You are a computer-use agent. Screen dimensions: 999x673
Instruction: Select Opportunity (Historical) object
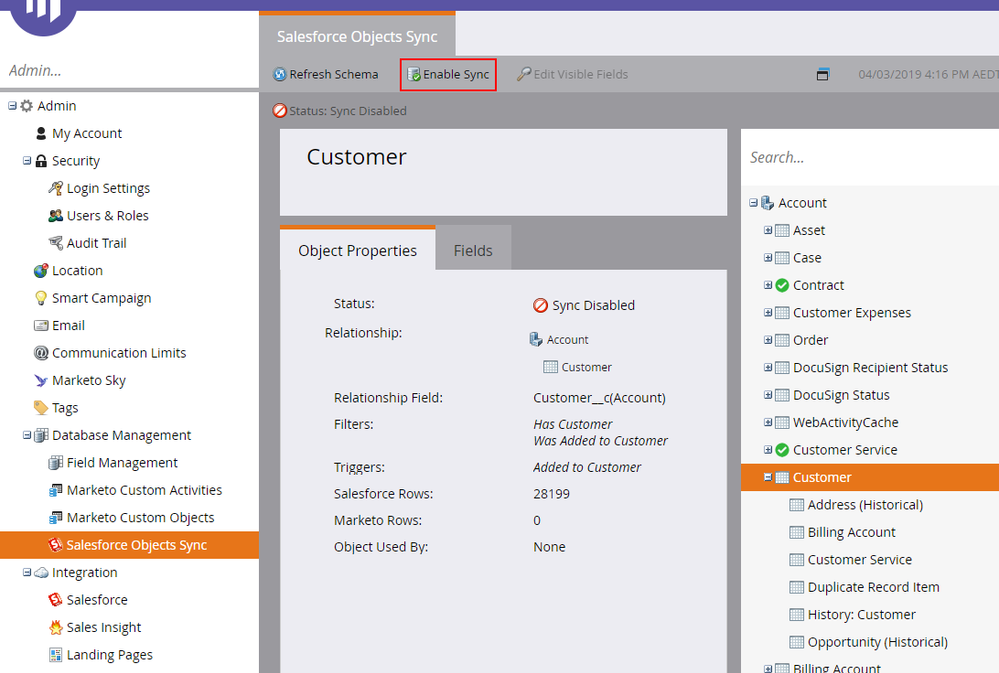pyautogui.click(x=877, y=642)
